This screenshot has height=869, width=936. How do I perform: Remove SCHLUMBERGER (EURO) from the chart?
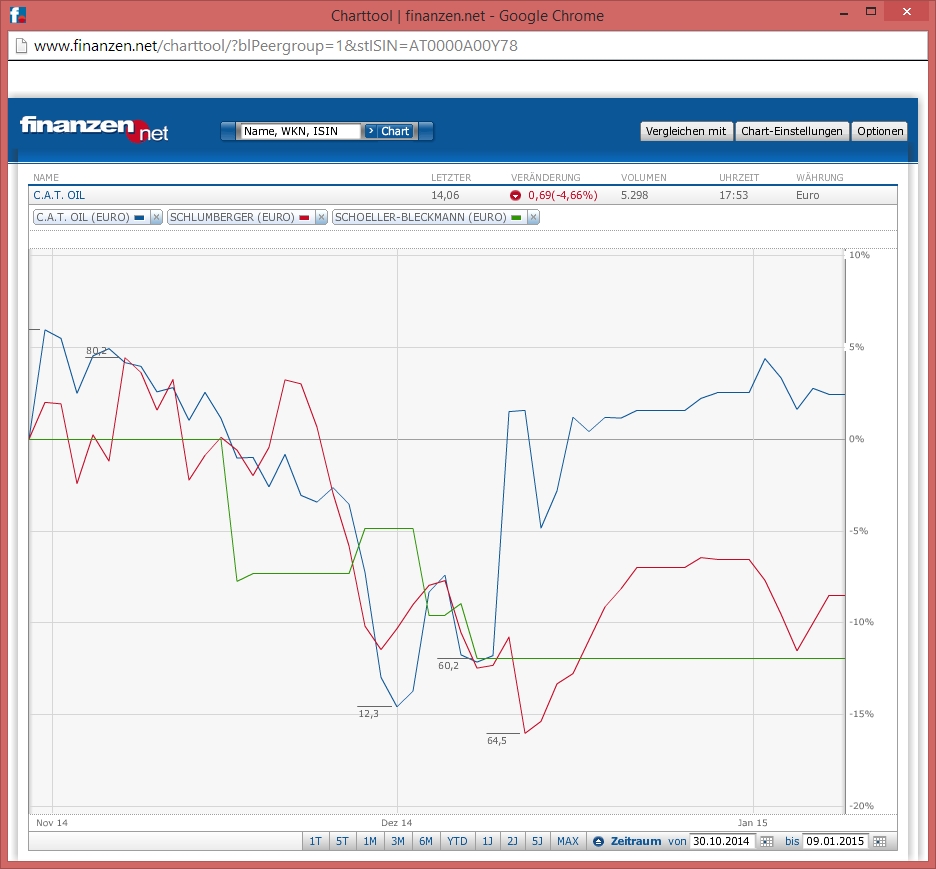click(321, 217)
